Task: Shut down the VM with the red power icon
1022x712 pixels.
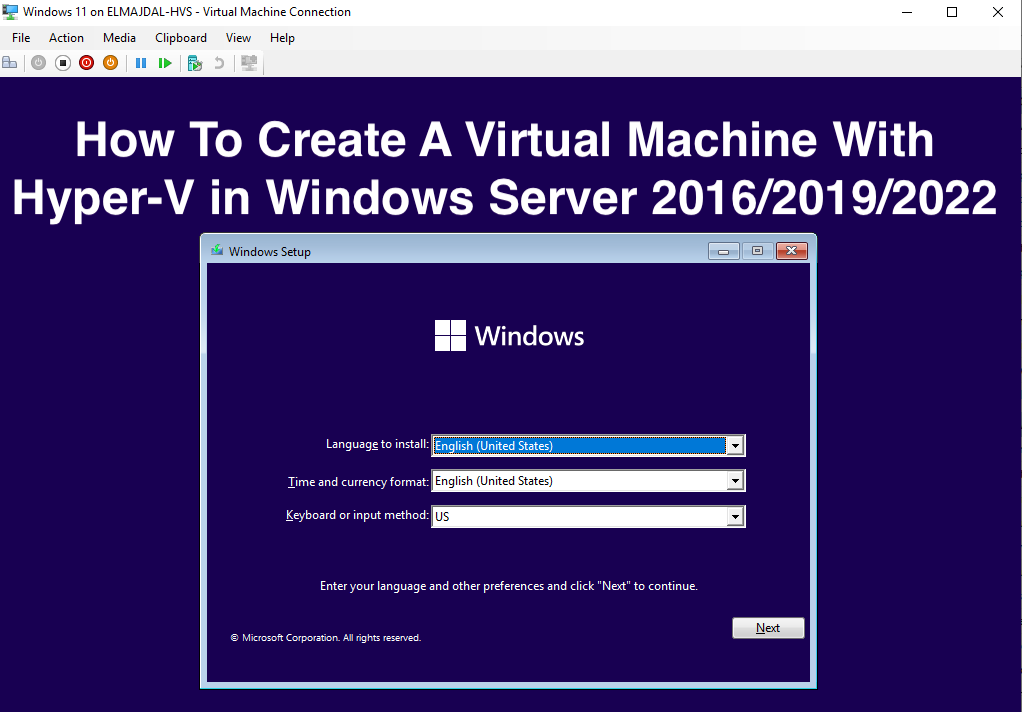Action: click(x=87, y=63)
